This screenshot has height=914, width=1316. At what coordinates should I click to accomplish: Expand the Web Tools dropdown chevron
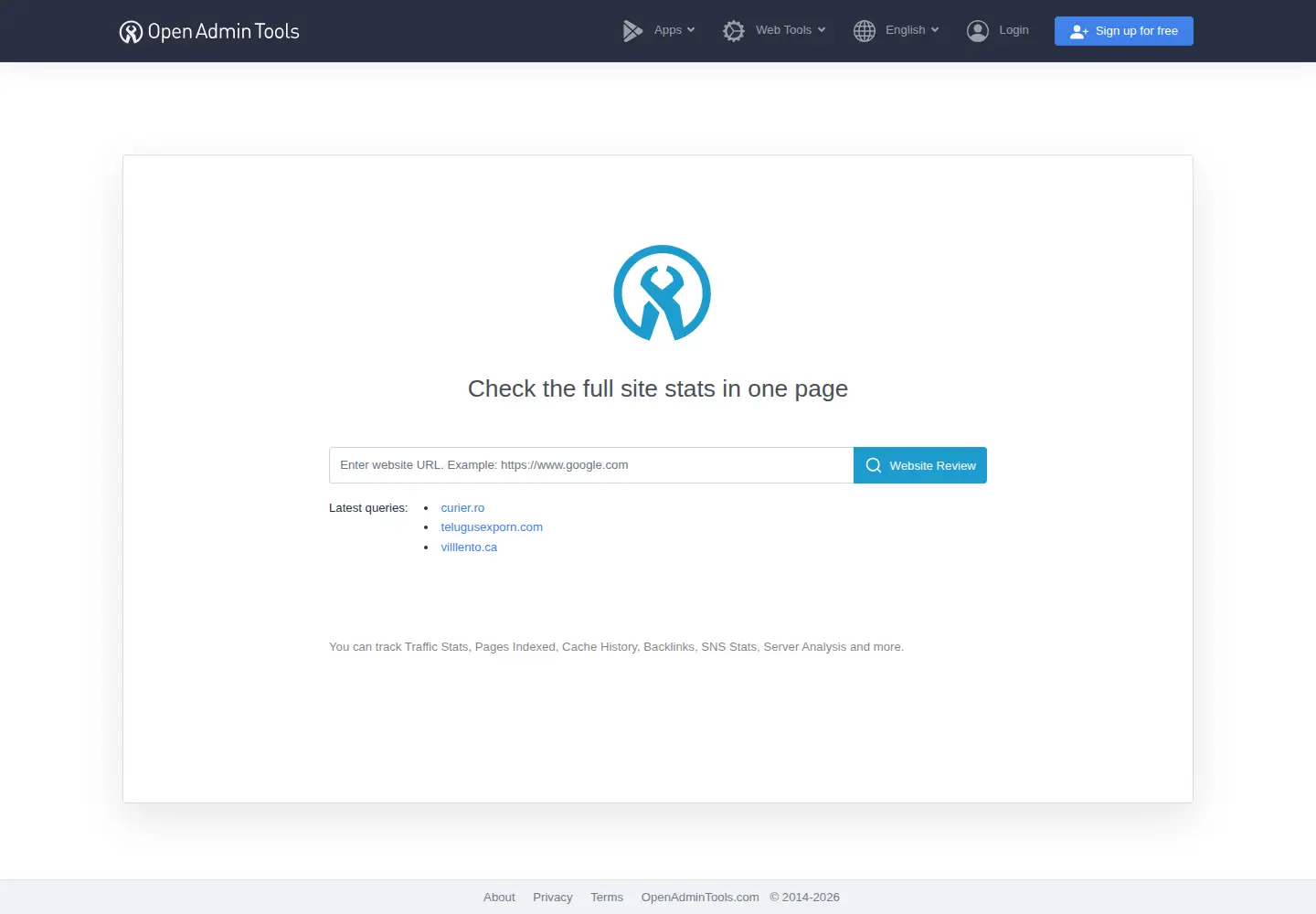pyautogui.click(x=822, y=30)
